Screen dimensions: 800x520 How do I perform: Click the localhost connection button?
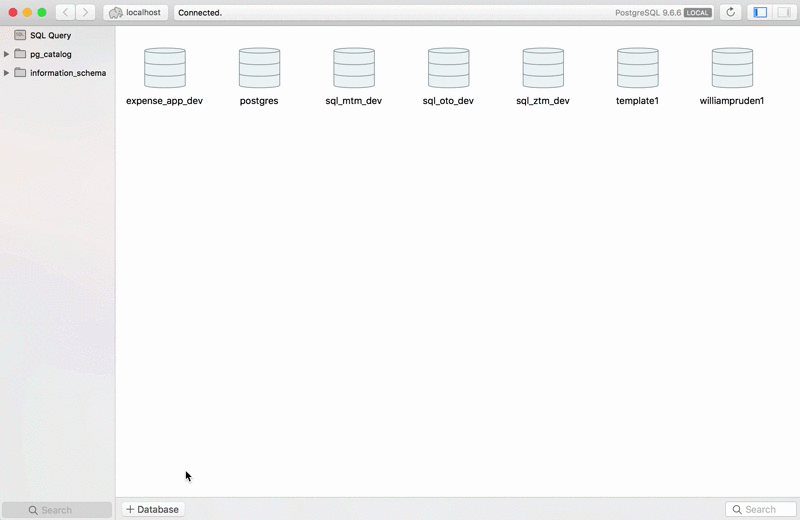tap(136, 12)
